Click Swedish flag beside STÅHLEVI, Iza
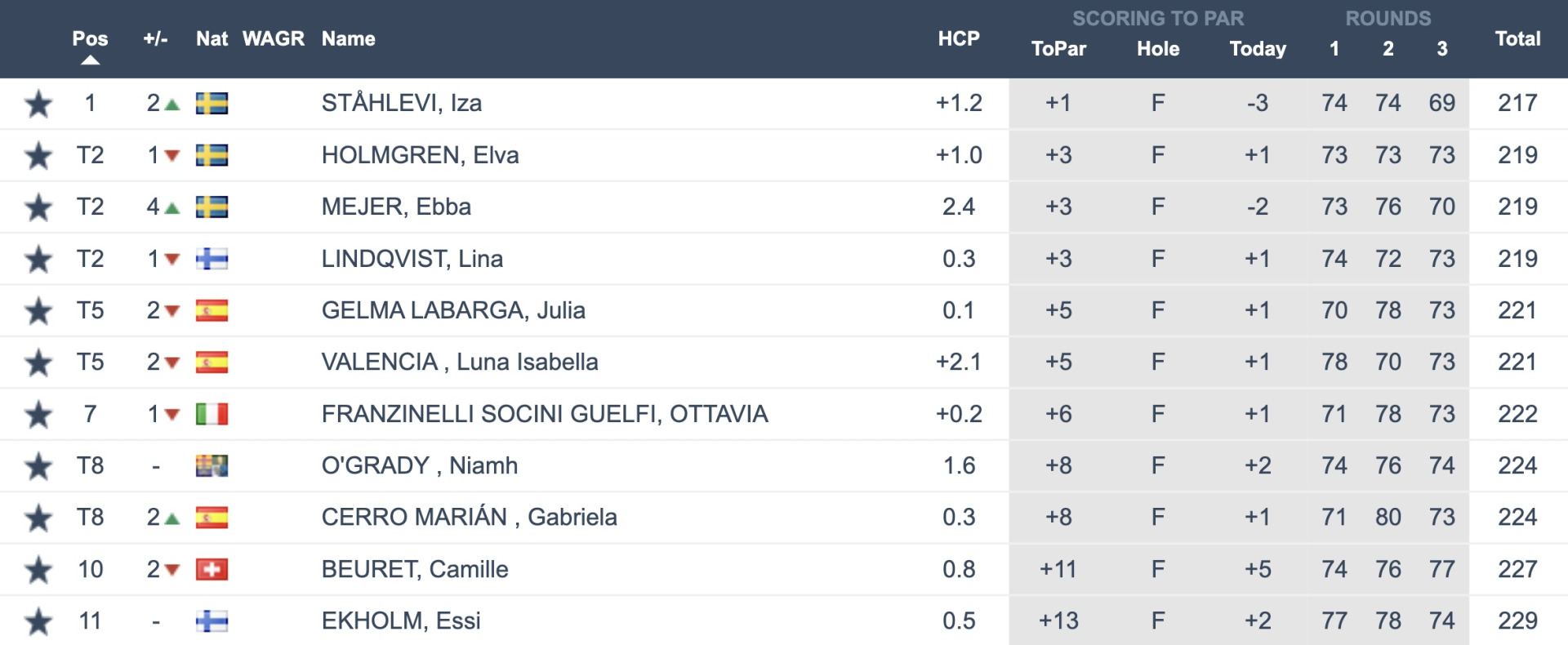 (212, 104)
